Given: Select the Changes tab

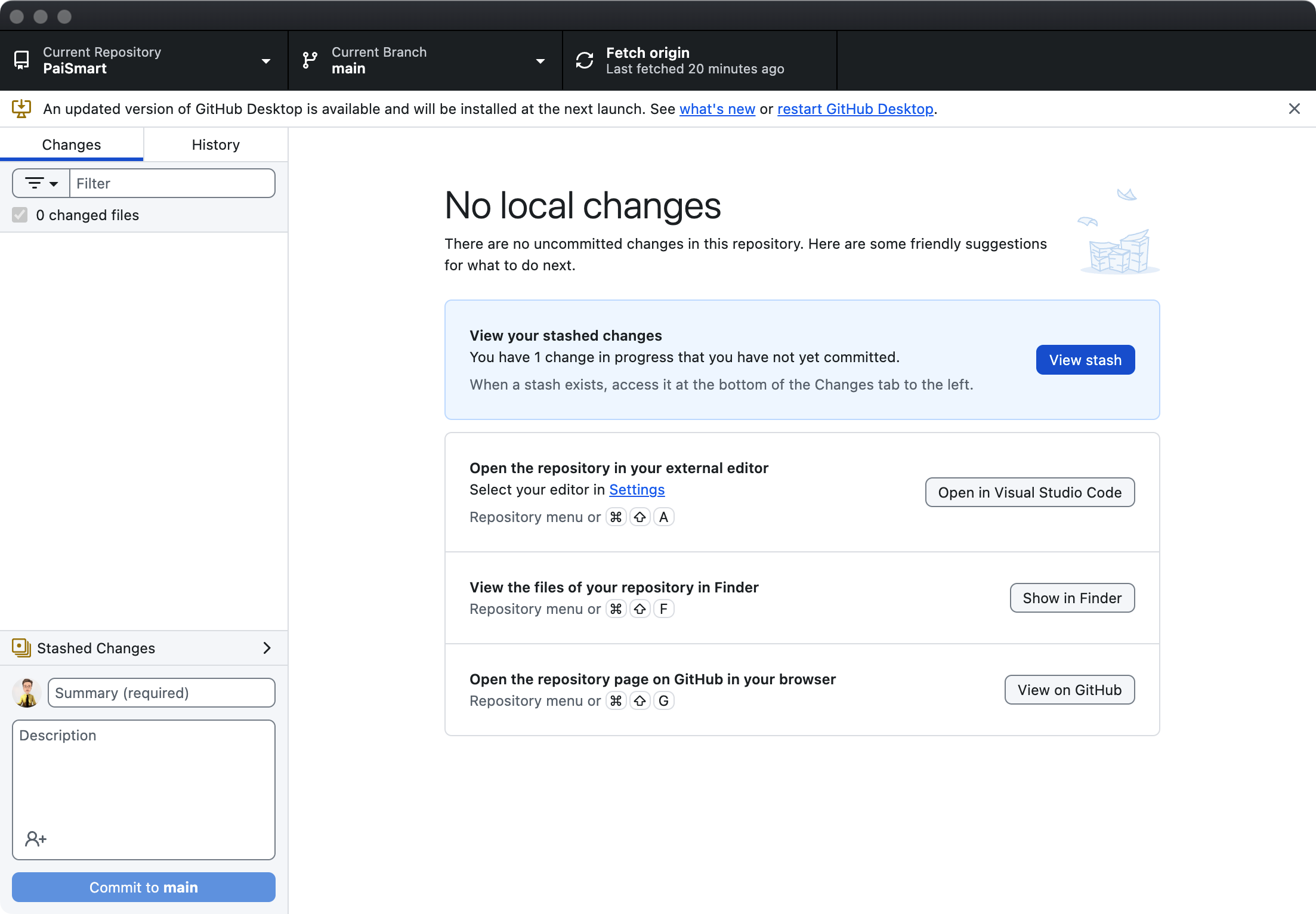Looking at the screenshot, I should coord(72,145).
